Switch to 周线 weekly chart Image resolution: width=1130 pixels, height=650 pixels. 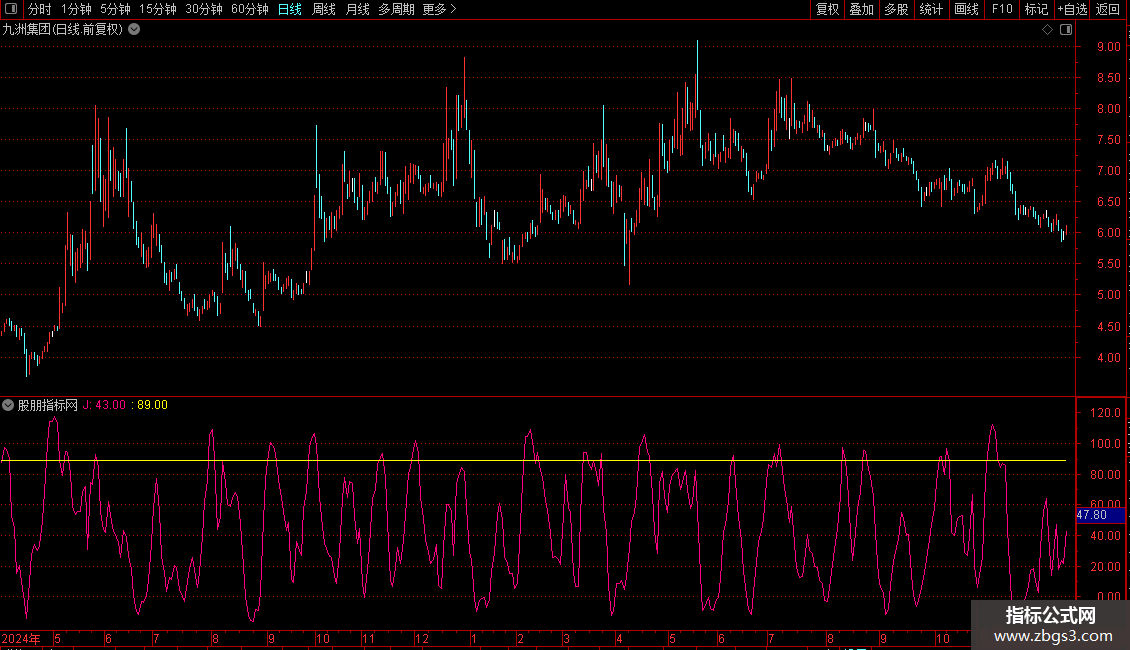[324, 9]
